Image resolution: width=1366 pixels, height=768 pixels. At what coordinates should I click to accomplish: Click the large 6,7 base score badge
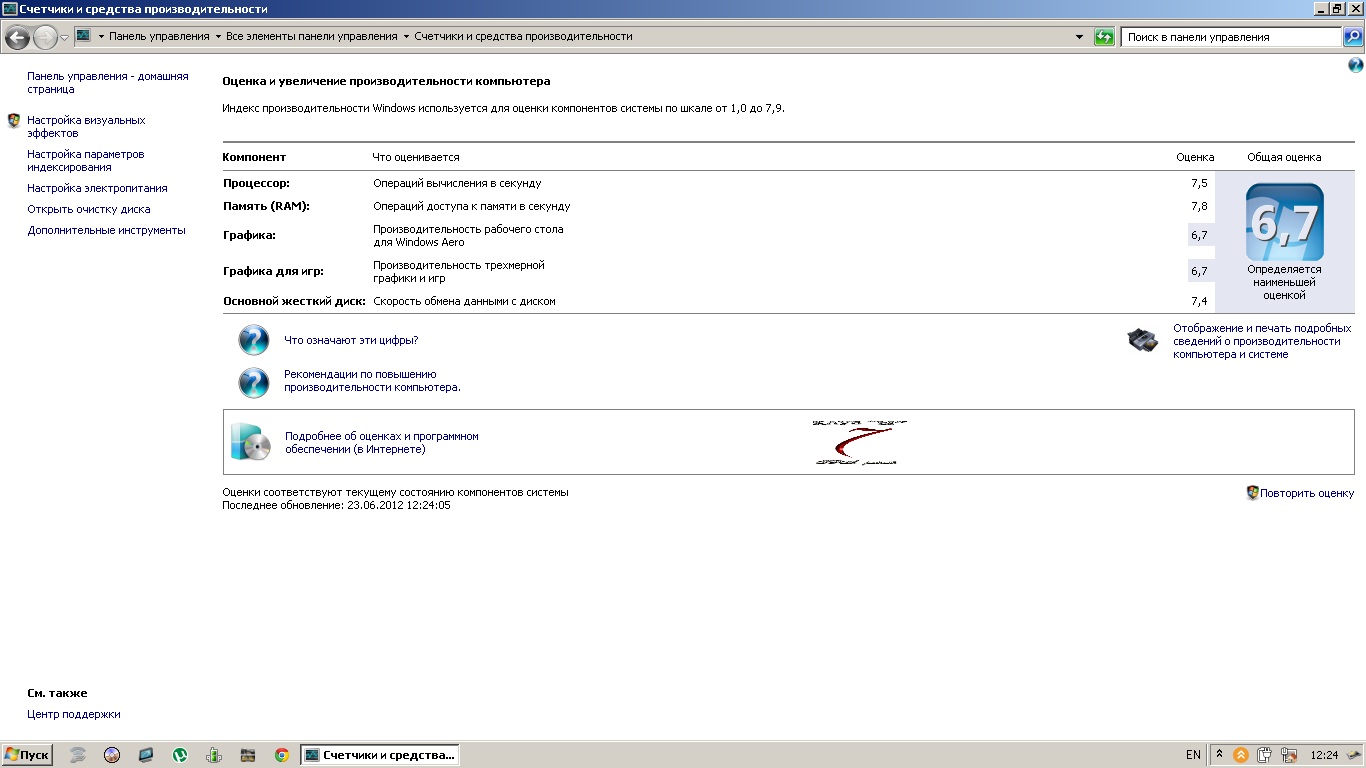[x=1284, y=222]
